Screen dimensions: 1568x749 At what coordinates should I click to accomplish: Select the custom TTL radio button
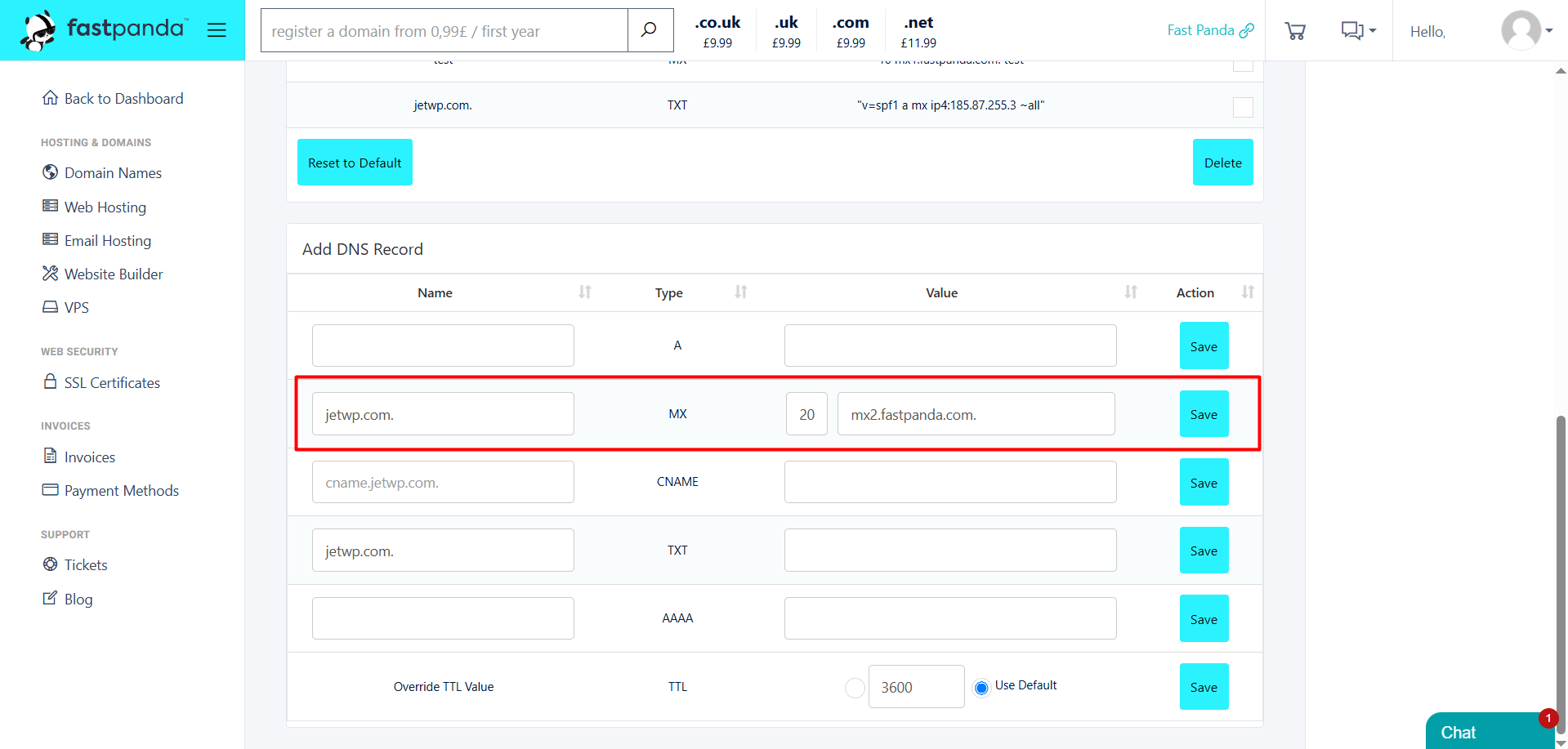click(855, 688)
